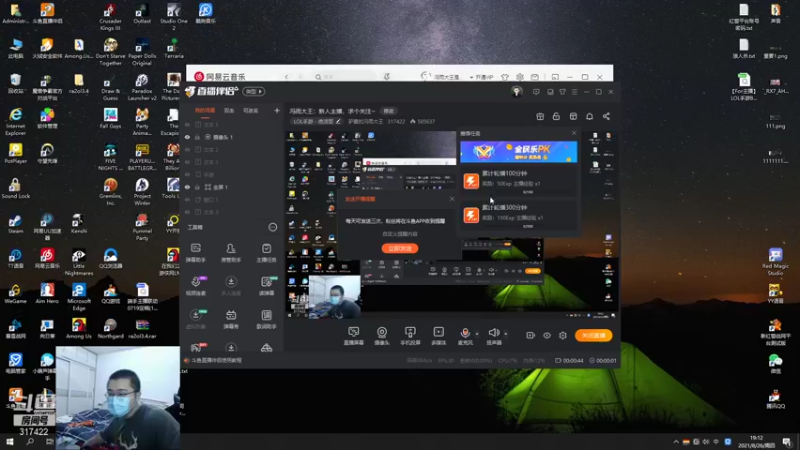Add a 直播屏幕 screen source
Image resolution: width=800 pixels, height=450 pixels.
tap(354, 336)
